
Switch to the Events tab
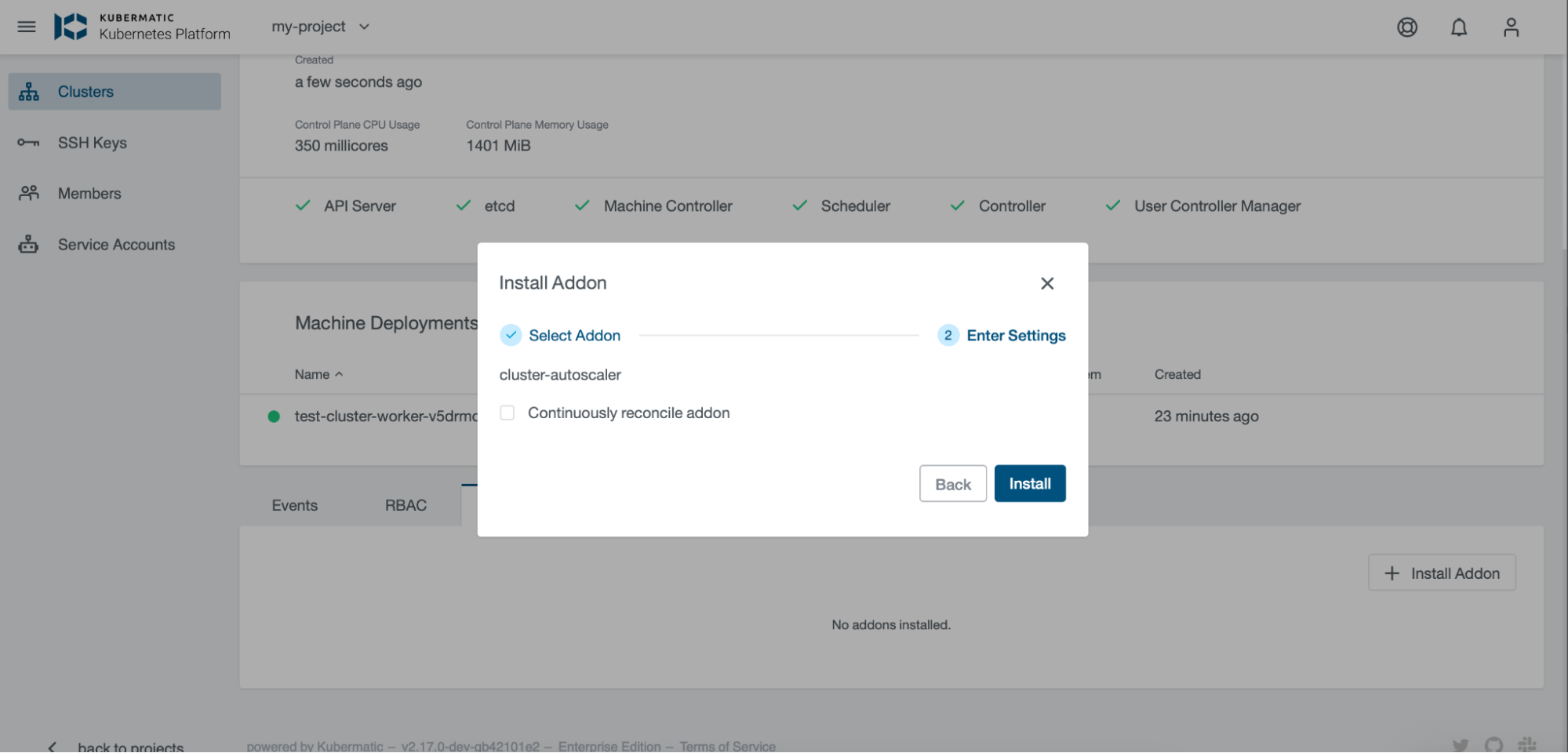[294, 505]
